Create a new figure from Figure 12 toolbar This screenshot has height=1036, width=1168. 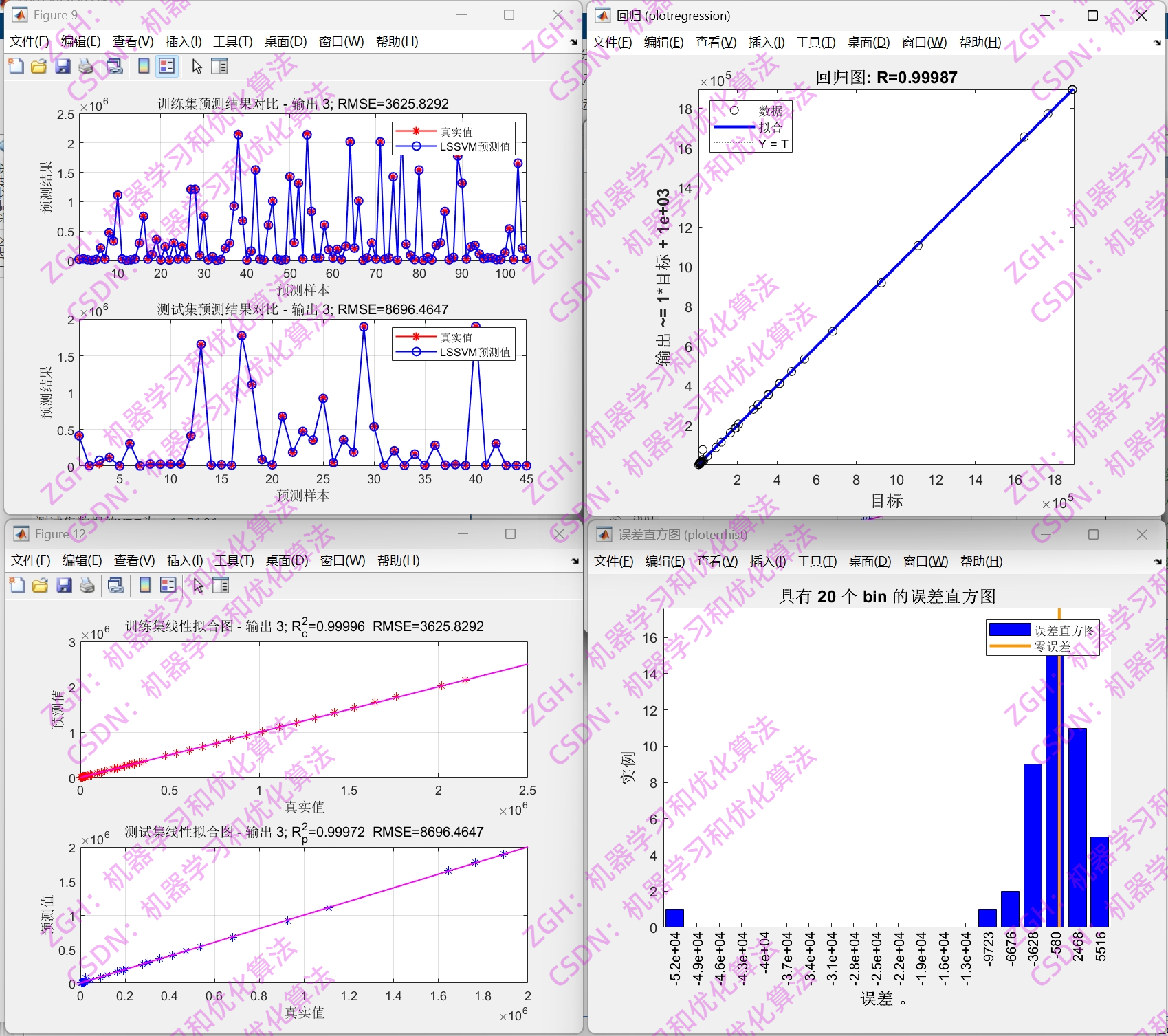(16, 585)
